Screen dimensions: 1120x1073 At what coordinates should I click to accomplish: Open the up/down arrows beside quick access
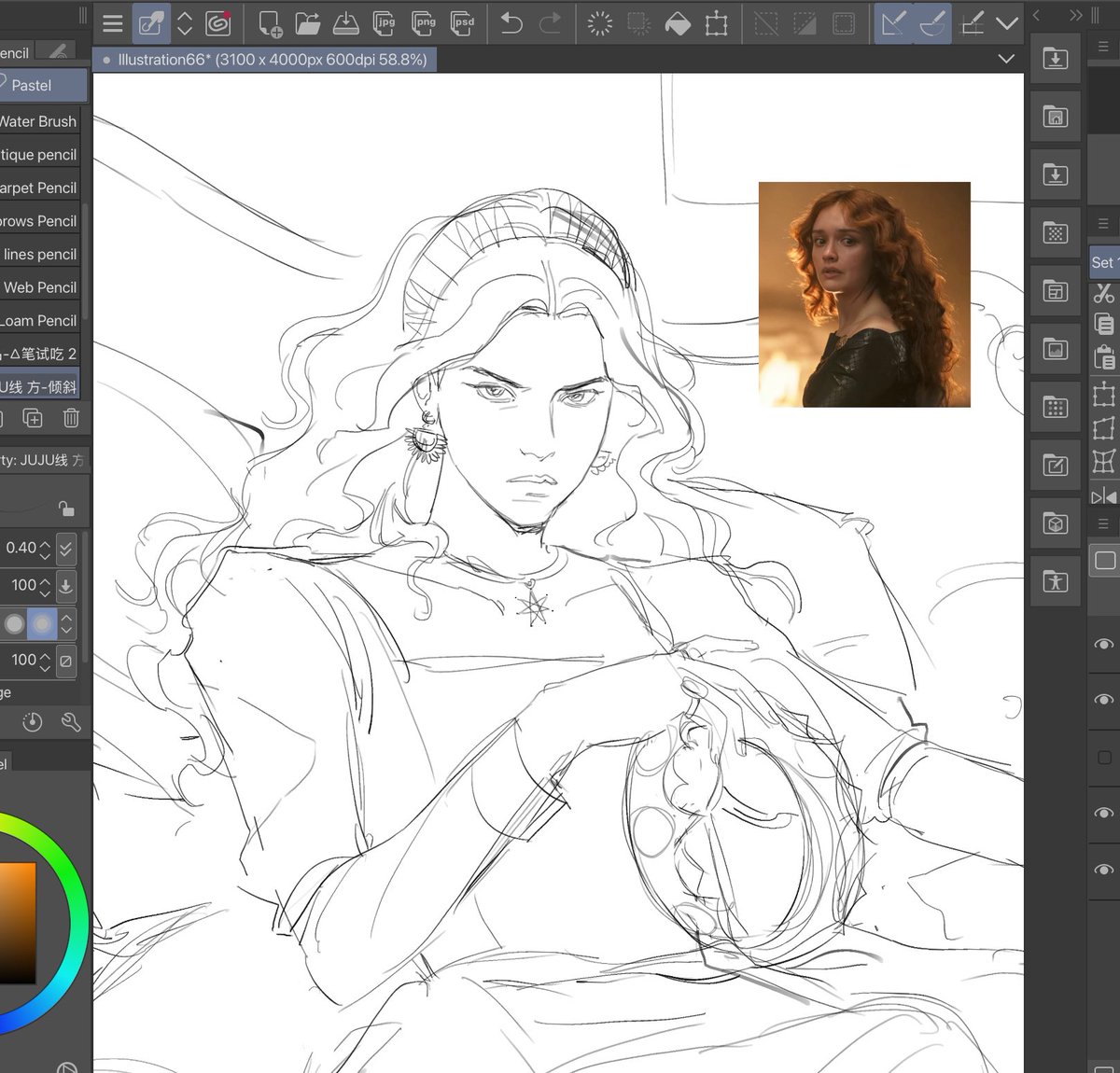185,24
